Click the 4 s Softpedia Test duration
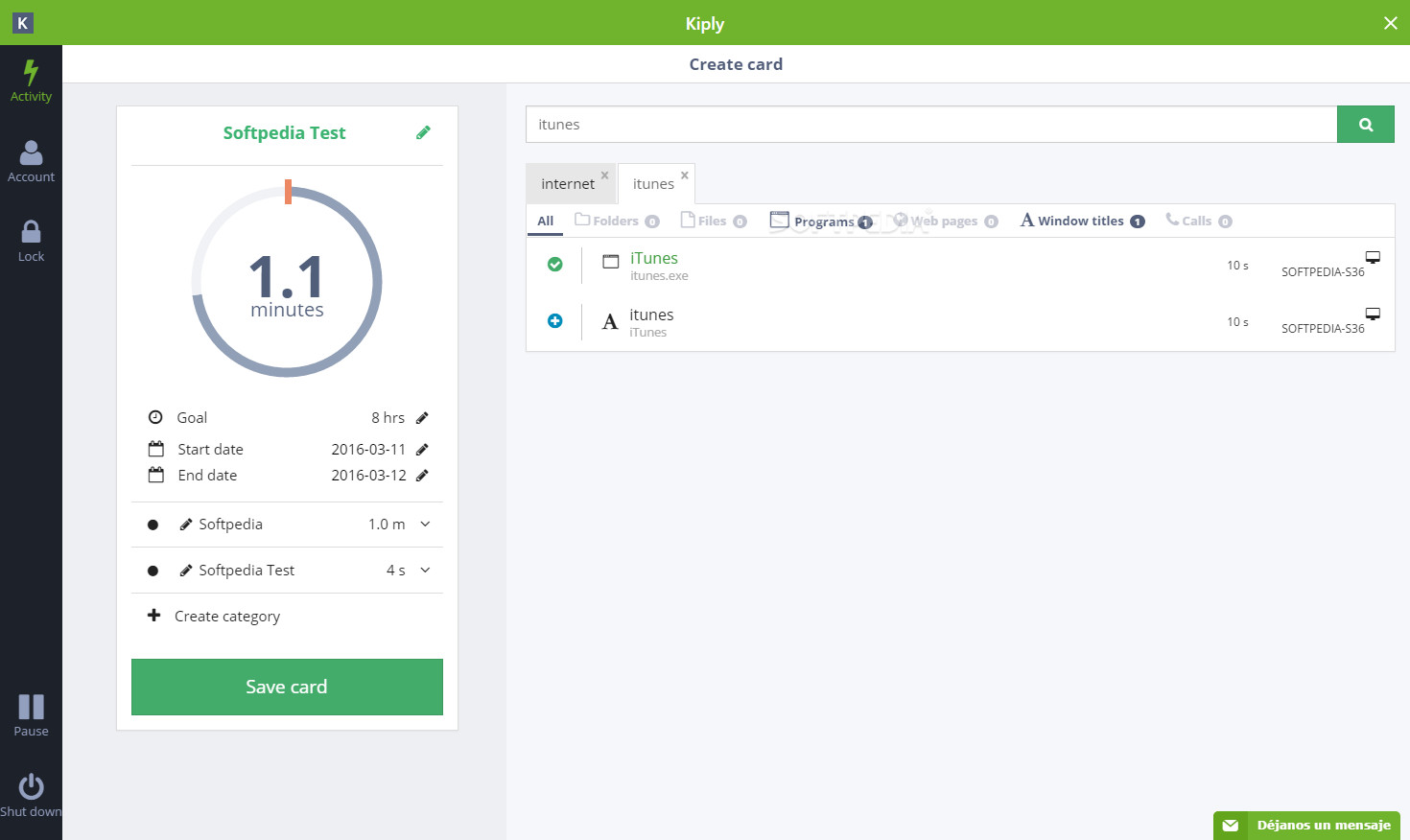 click(x=395, y=571)
